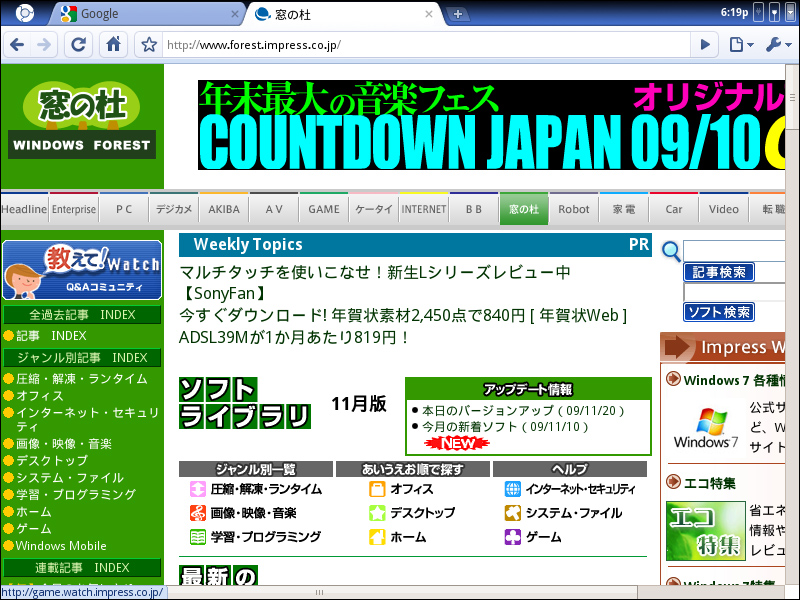Open the AV nav tab

pos(274,209)
